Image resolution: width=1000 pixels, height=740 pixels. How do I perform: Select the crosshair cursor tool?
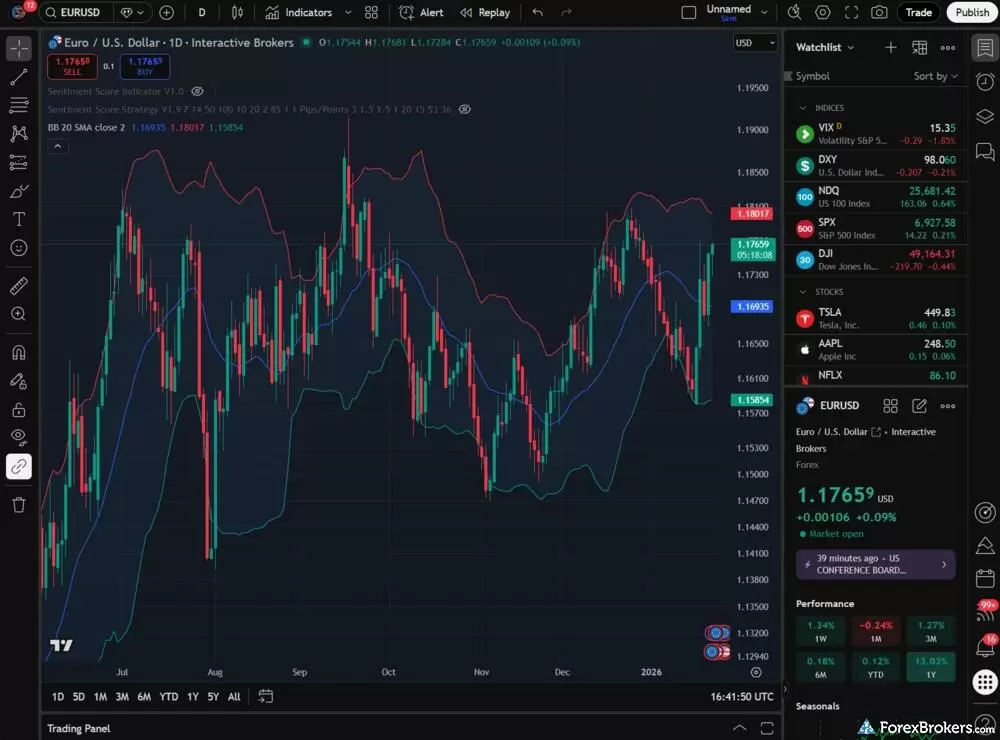(19, 48)
